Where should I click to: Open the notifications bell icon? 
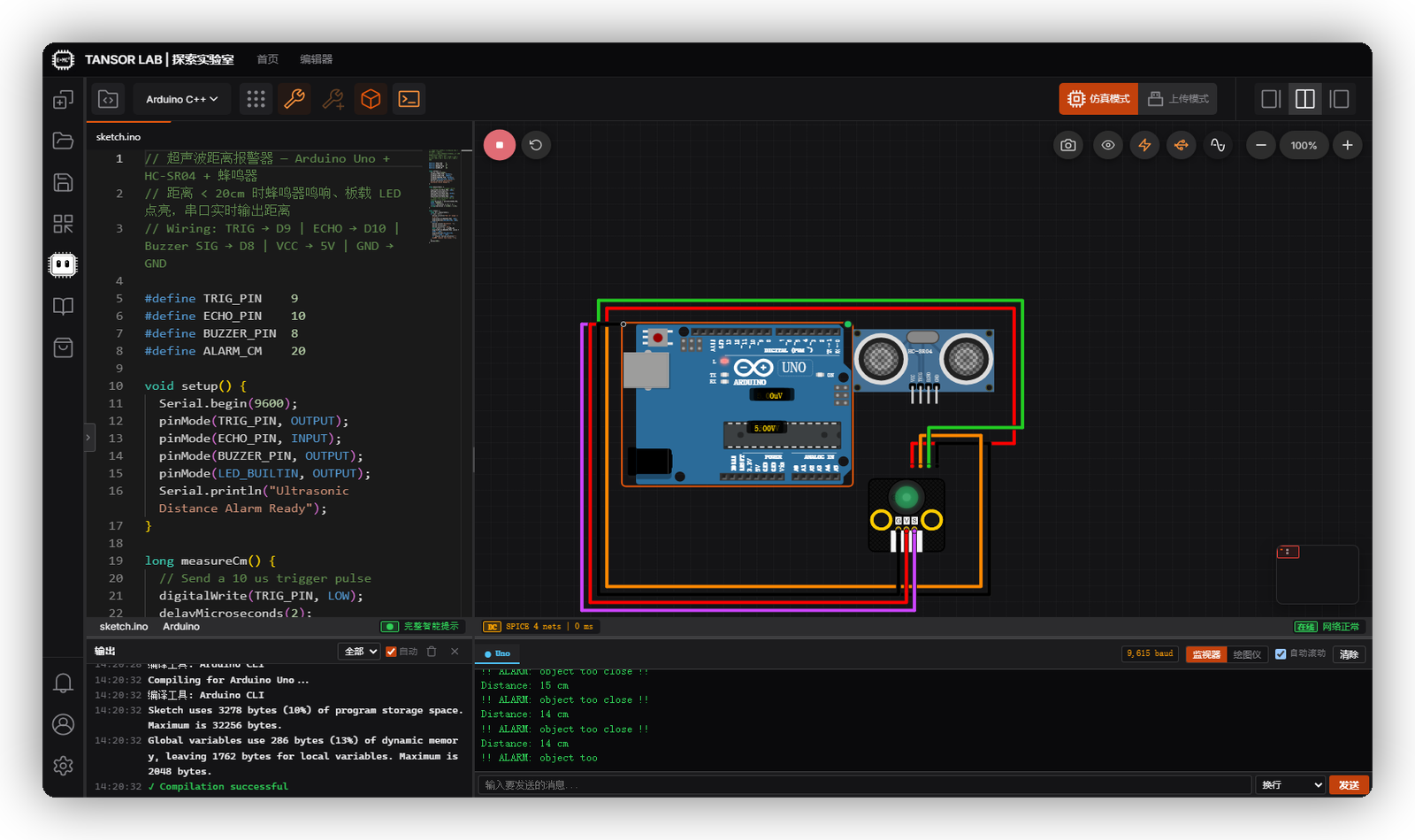point(63,683)
